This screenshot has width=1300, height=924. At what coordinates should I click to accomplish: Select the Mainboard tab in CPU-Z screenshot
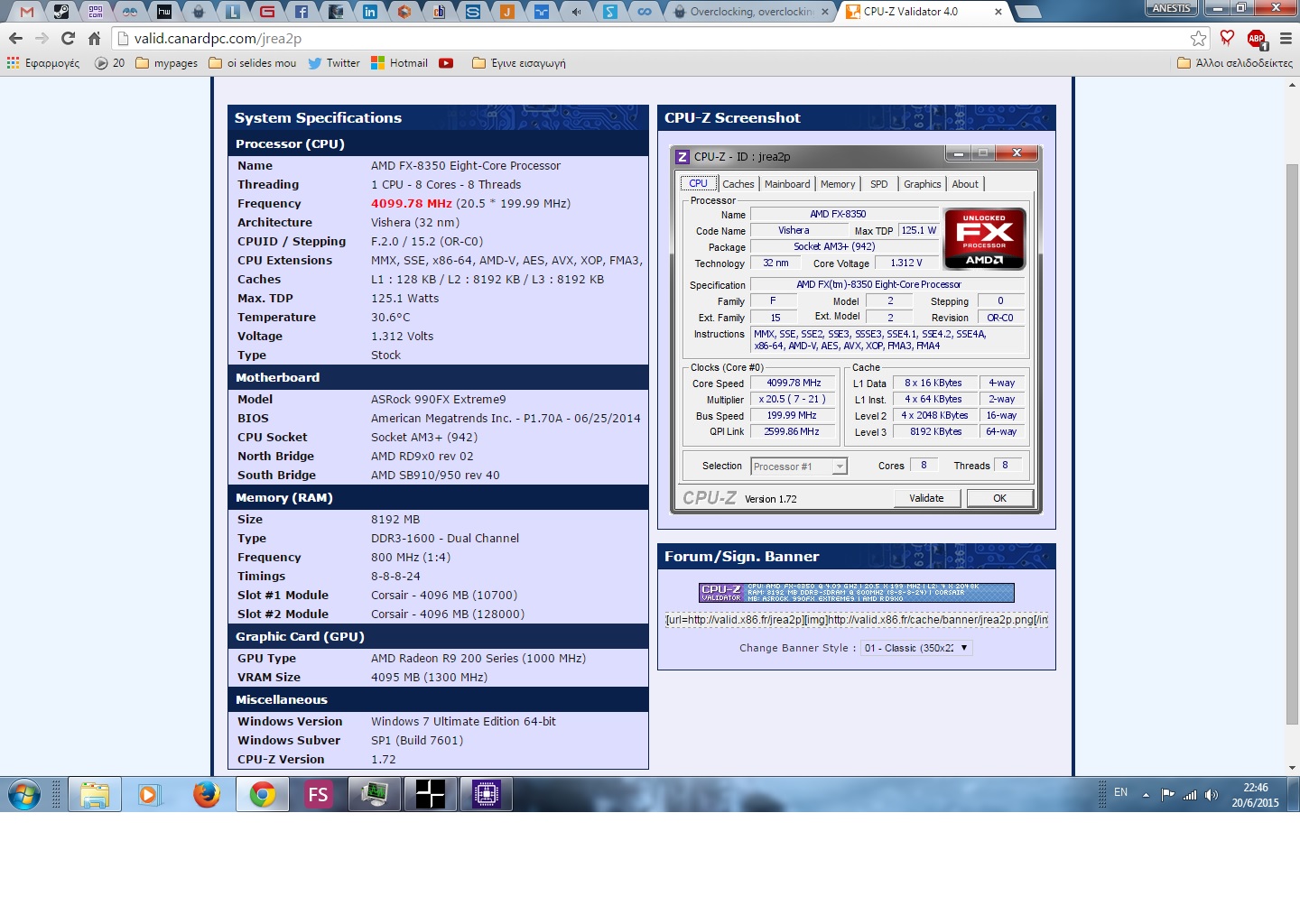(787, 184)
